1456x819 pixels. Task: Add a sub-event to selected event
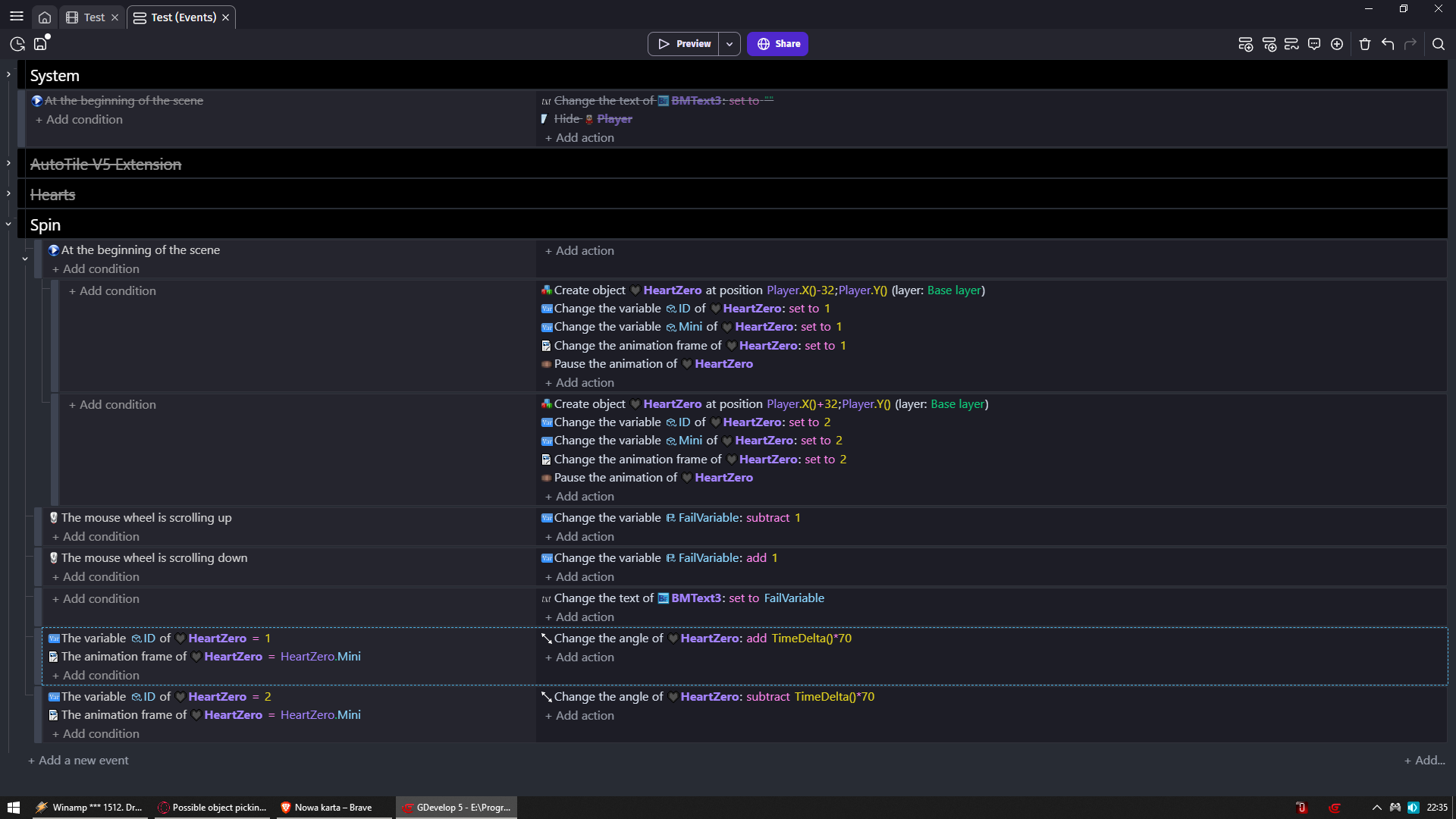[x=1269, y=44]
